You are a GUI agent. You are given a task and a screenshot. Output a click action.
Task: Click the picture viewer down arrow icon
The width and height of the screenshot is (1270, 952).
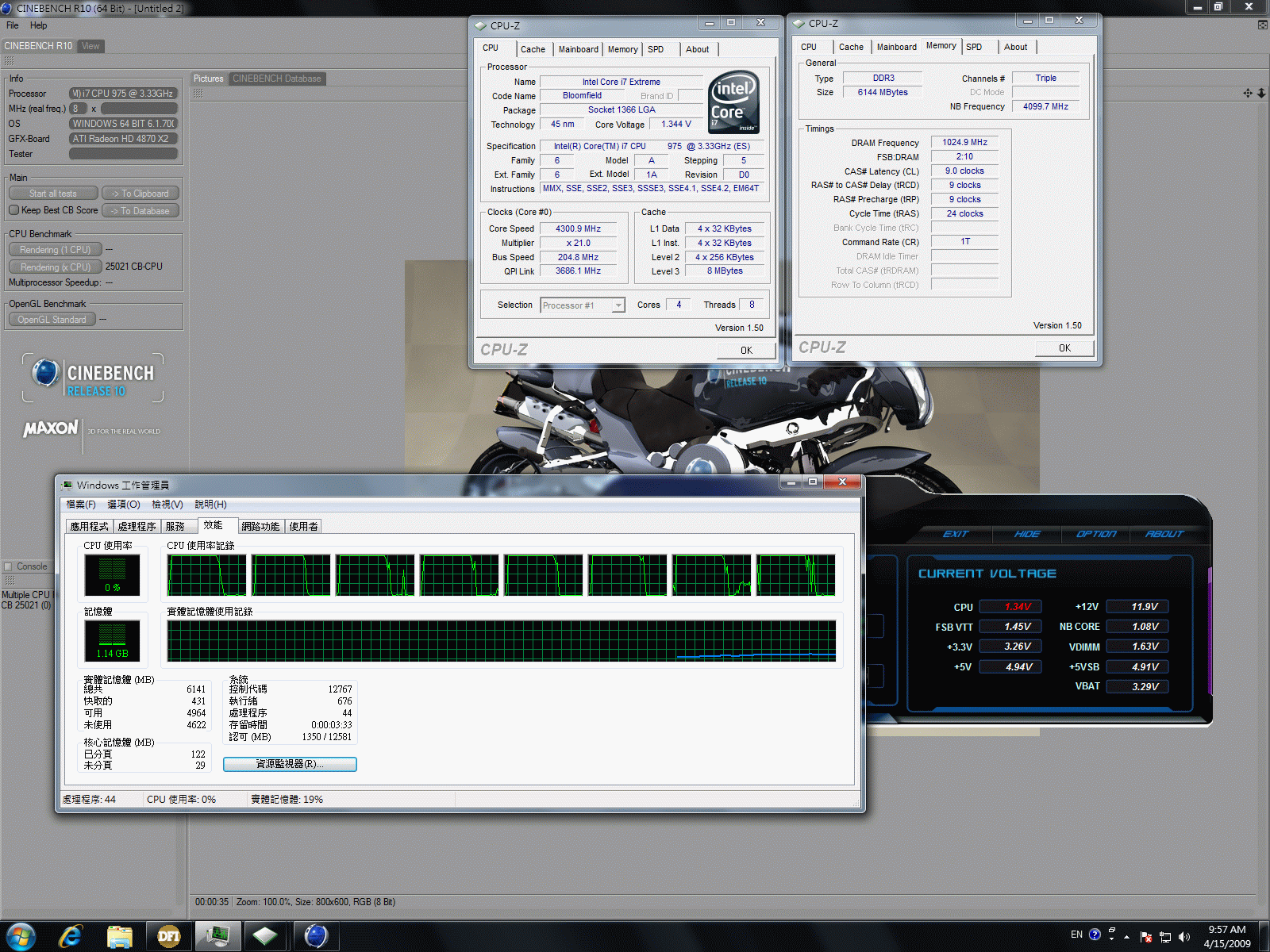click(1261, 93)
